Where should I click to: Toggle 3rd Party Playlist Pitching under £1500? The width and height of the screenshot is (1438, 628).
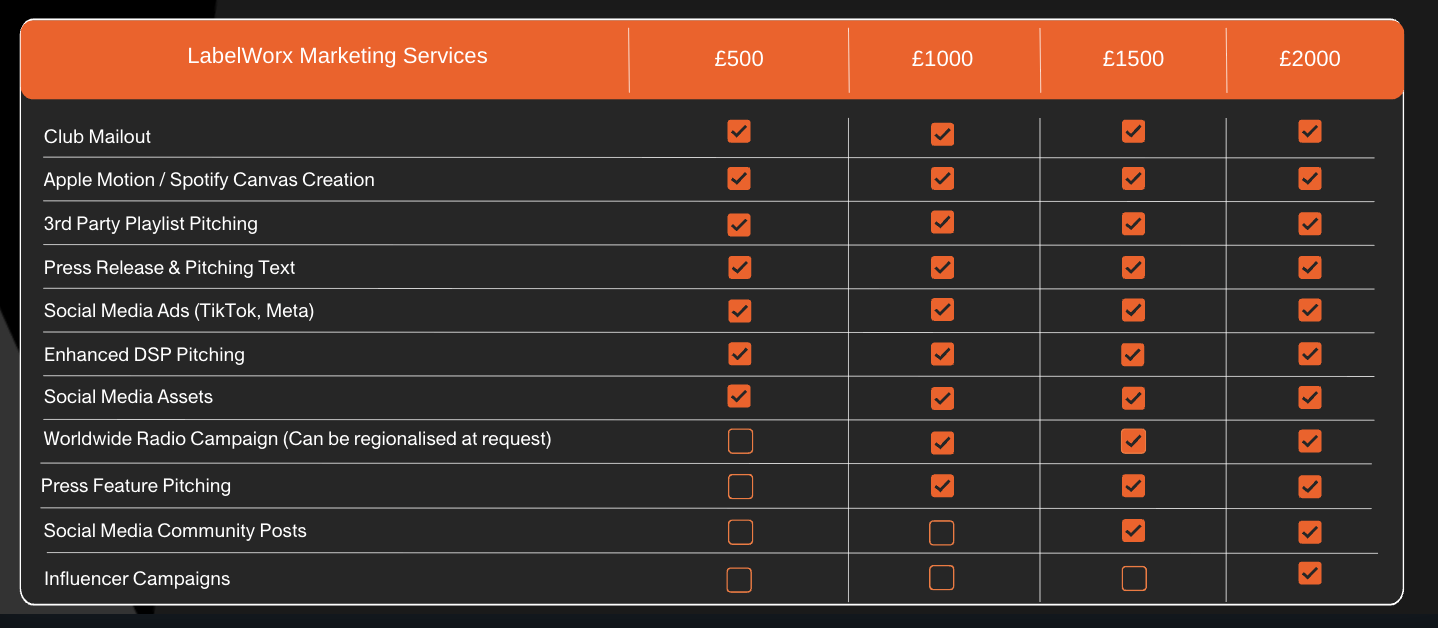1133,223
